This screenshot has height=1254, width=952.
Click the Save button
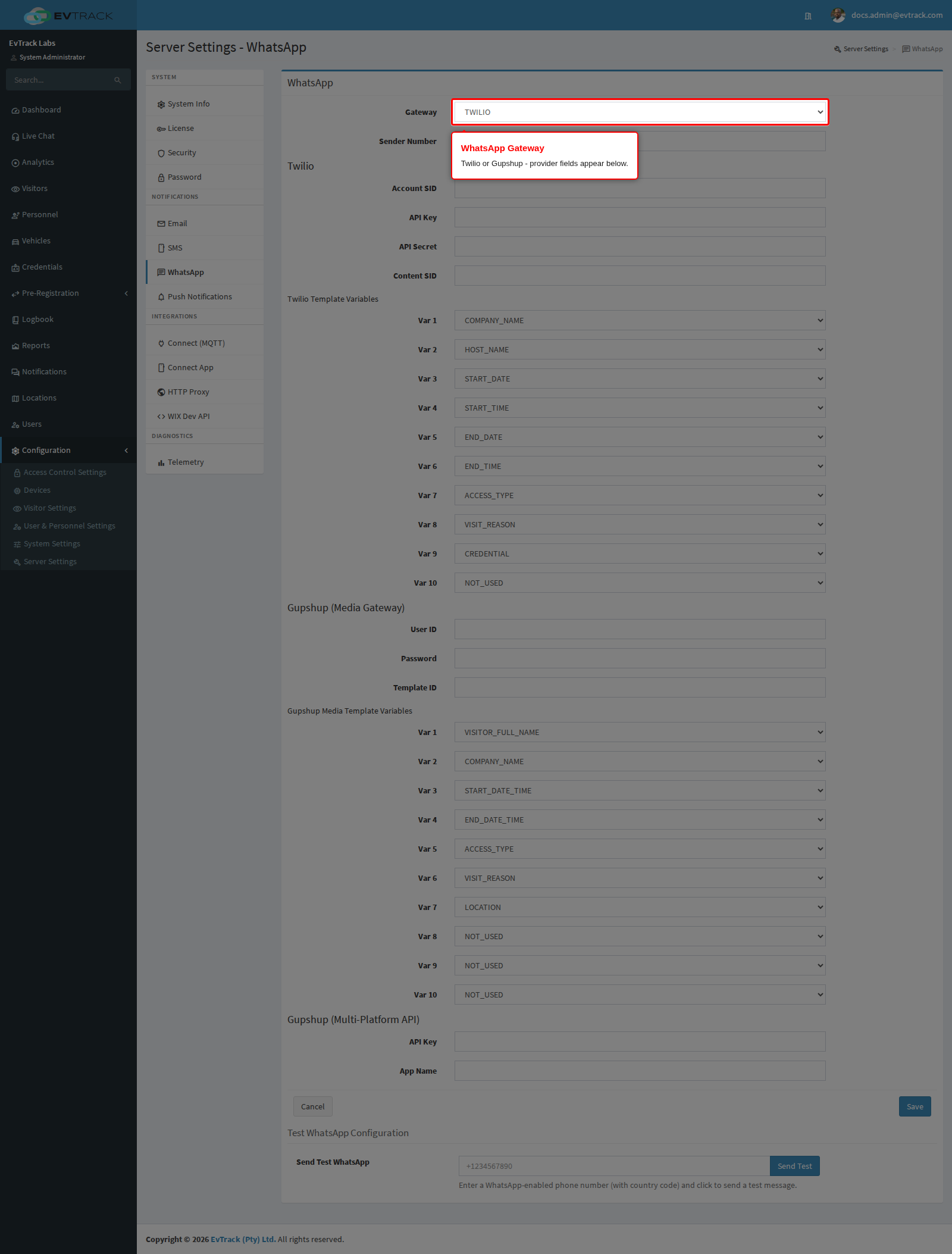pos(915,1106)
